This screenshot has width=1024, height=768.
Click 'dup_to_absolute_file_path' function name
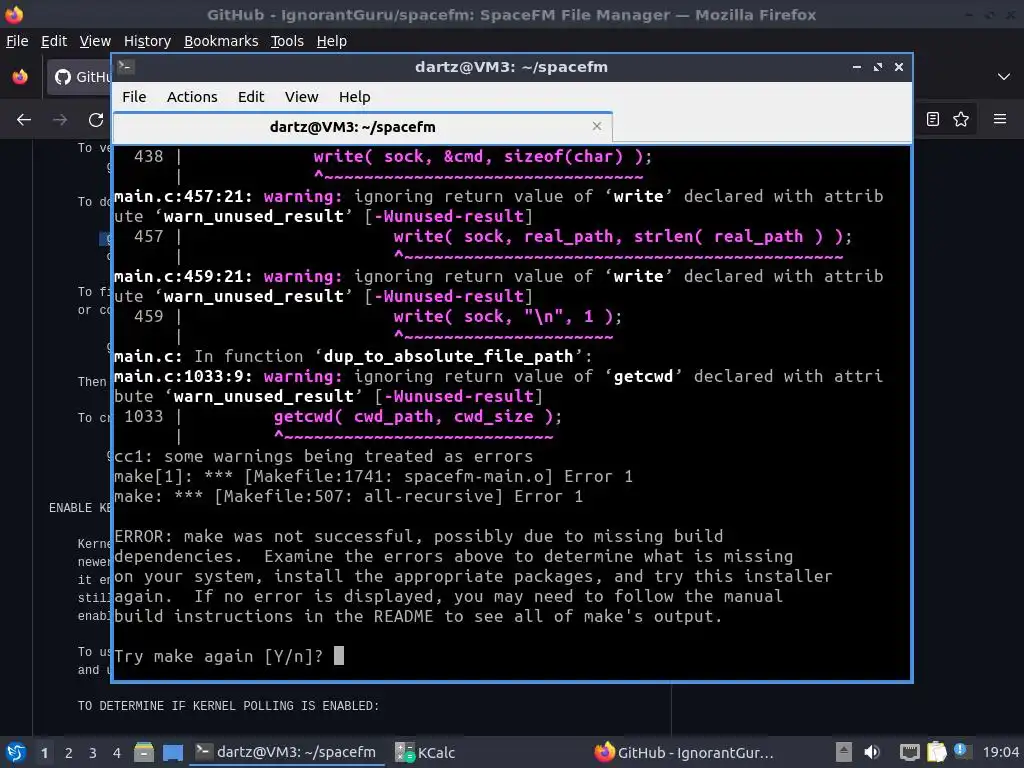click(448, 356)
